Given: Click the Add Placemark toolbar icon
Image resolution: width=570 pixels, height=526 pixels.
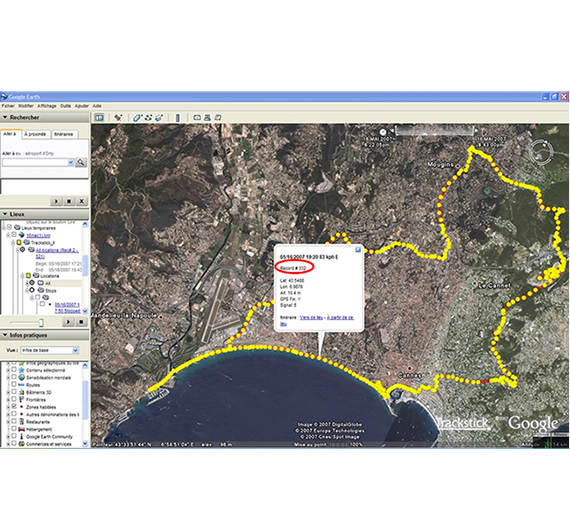Looking at the screenshot, I should pos(118,117).
